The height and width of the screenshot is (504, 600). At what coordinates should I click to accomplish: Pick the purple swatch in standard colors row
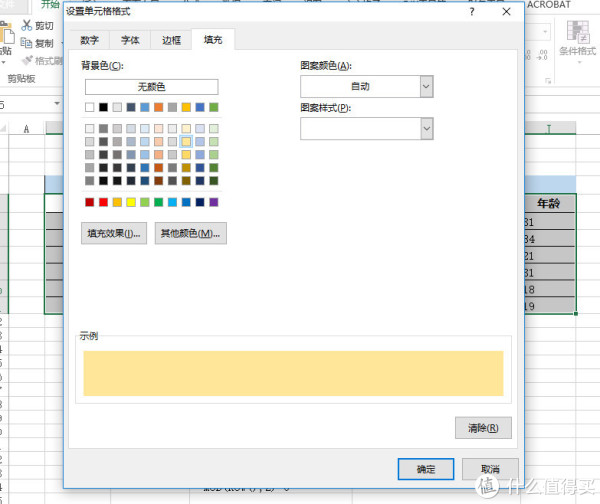point(213,202)
